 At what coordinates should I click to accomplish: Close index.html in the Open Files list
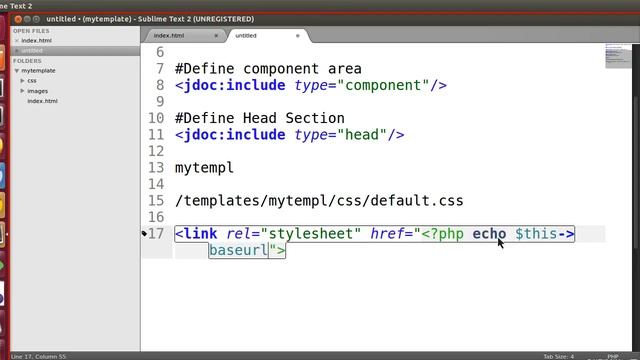pyautogui.click(x=17, y=40)
